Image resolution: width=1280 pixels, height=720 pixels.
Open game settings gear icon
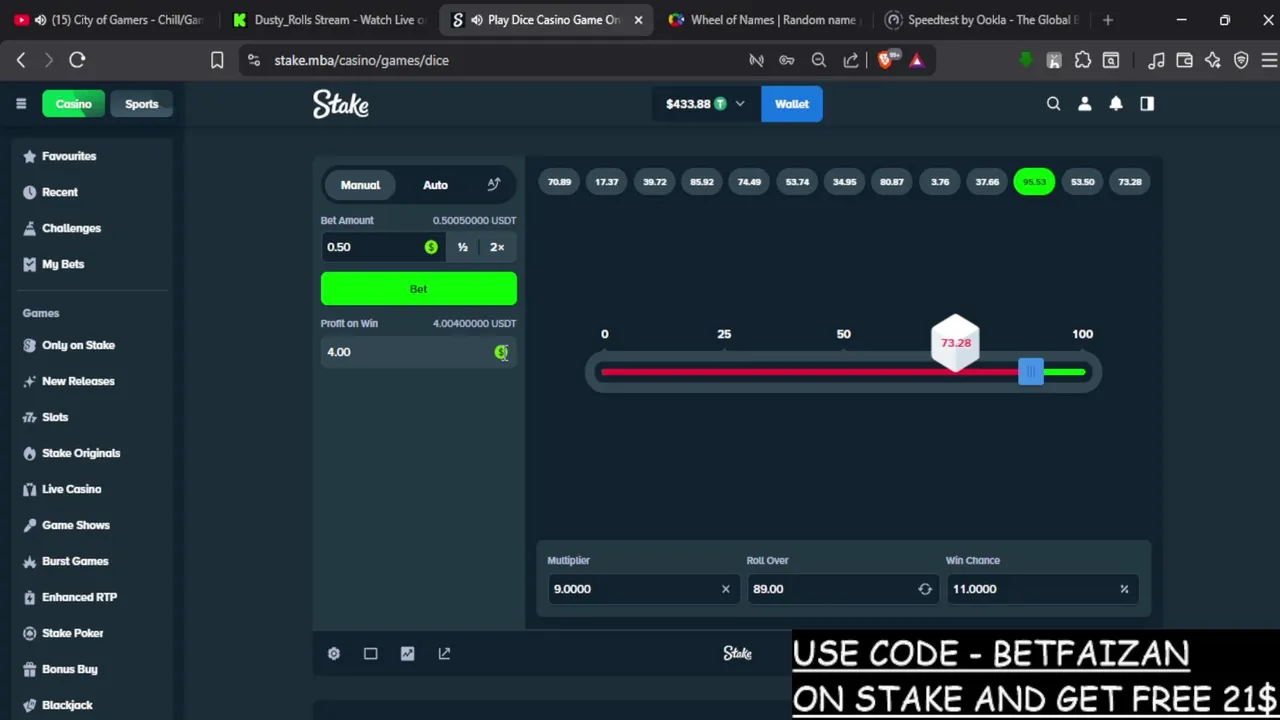tap(334, 653)
